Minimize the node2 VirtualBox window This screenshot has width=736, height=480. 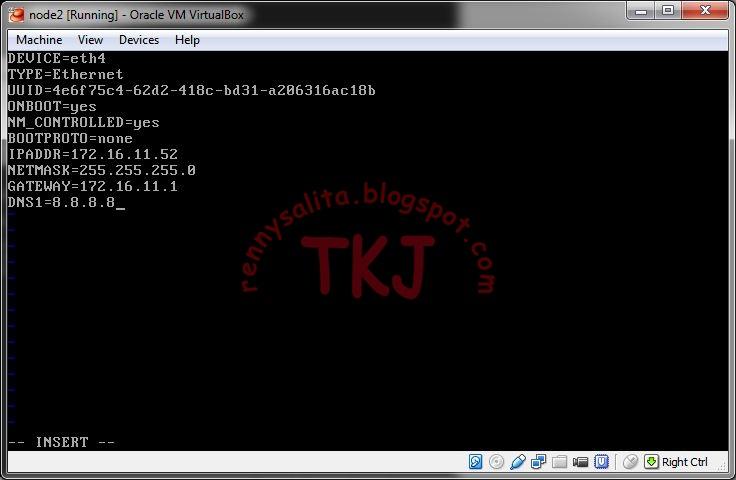pos(641,11)
